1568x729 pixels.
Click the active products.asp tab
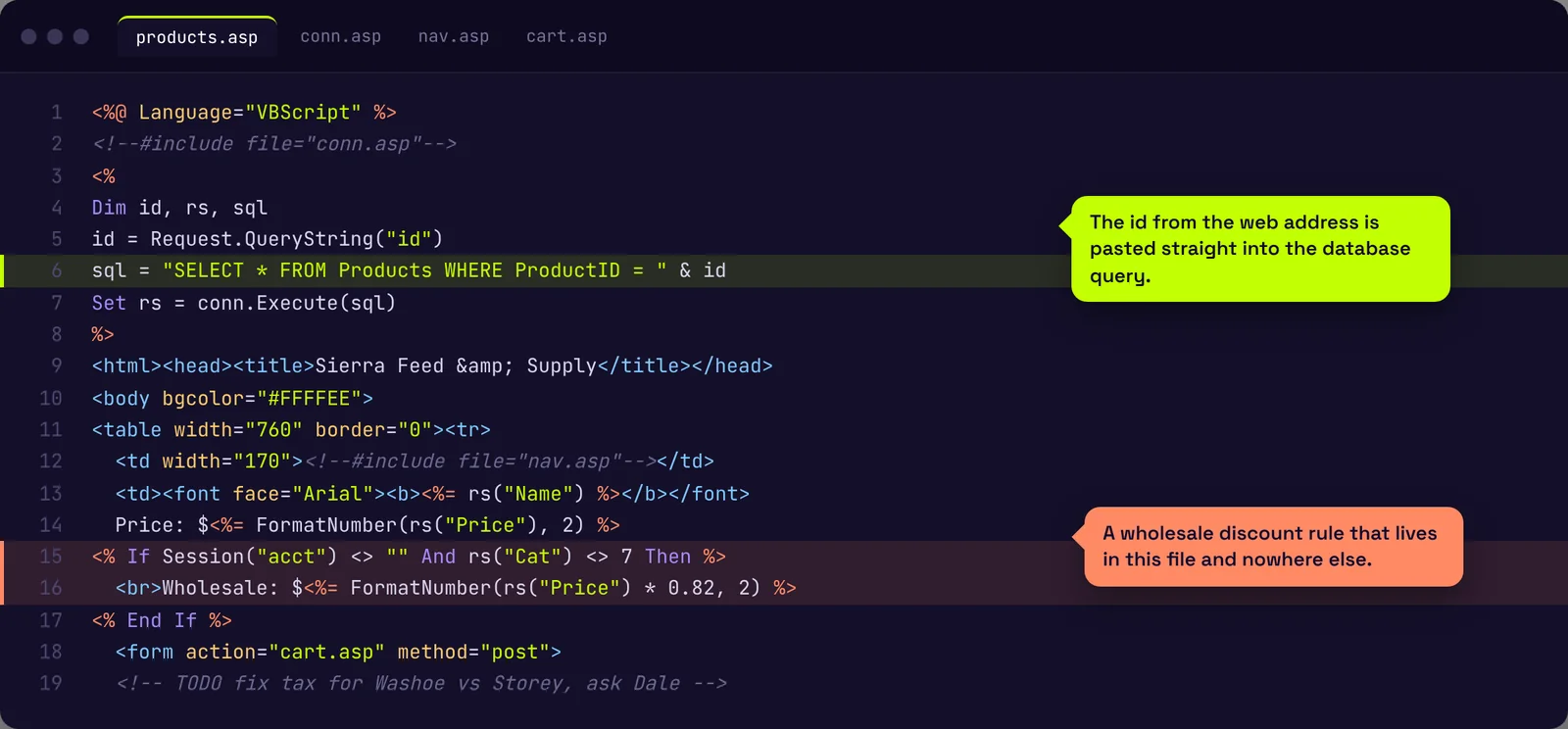(x=197, y=37)
